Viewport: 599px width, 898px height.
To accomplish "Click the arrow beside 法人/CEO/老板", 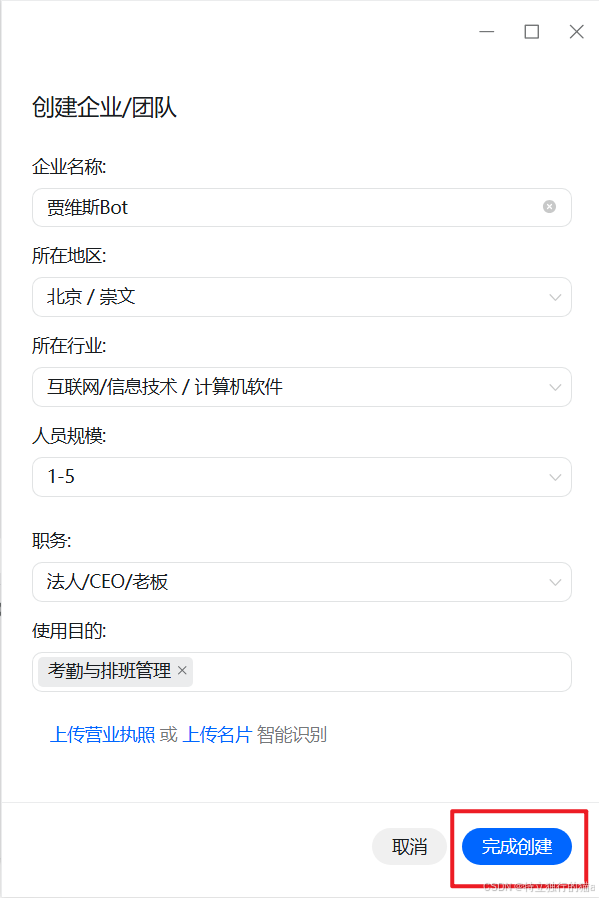I will coord(556,582).
